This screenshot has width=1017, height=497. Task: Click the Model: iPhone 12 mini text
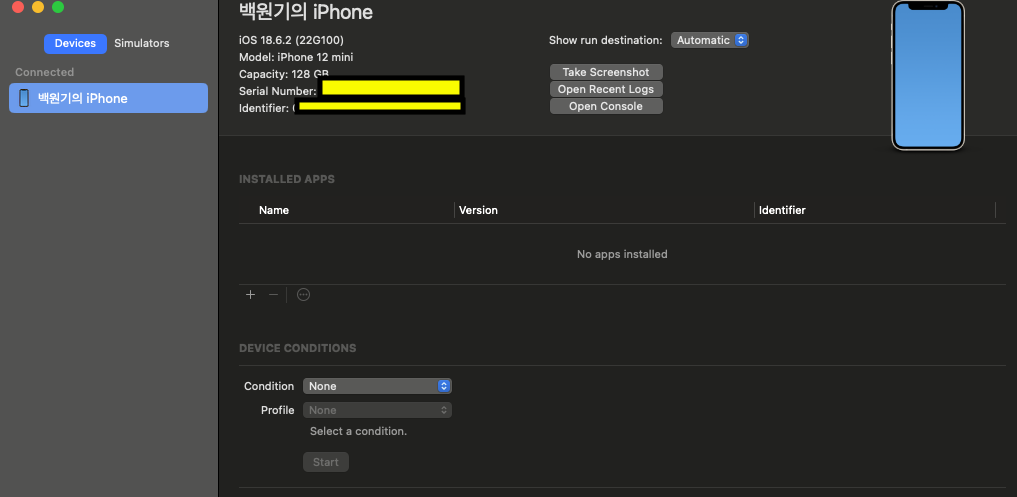[296, 57]
